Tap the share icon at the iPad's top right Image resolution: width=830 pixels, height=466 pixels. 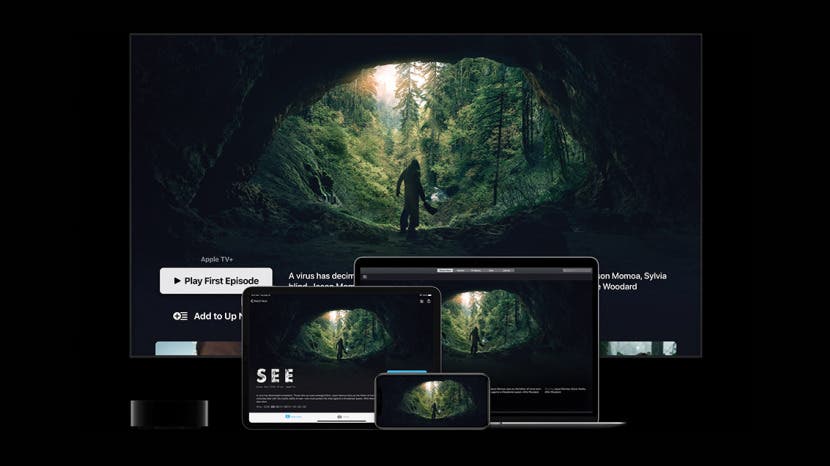[x=429, y=301]
